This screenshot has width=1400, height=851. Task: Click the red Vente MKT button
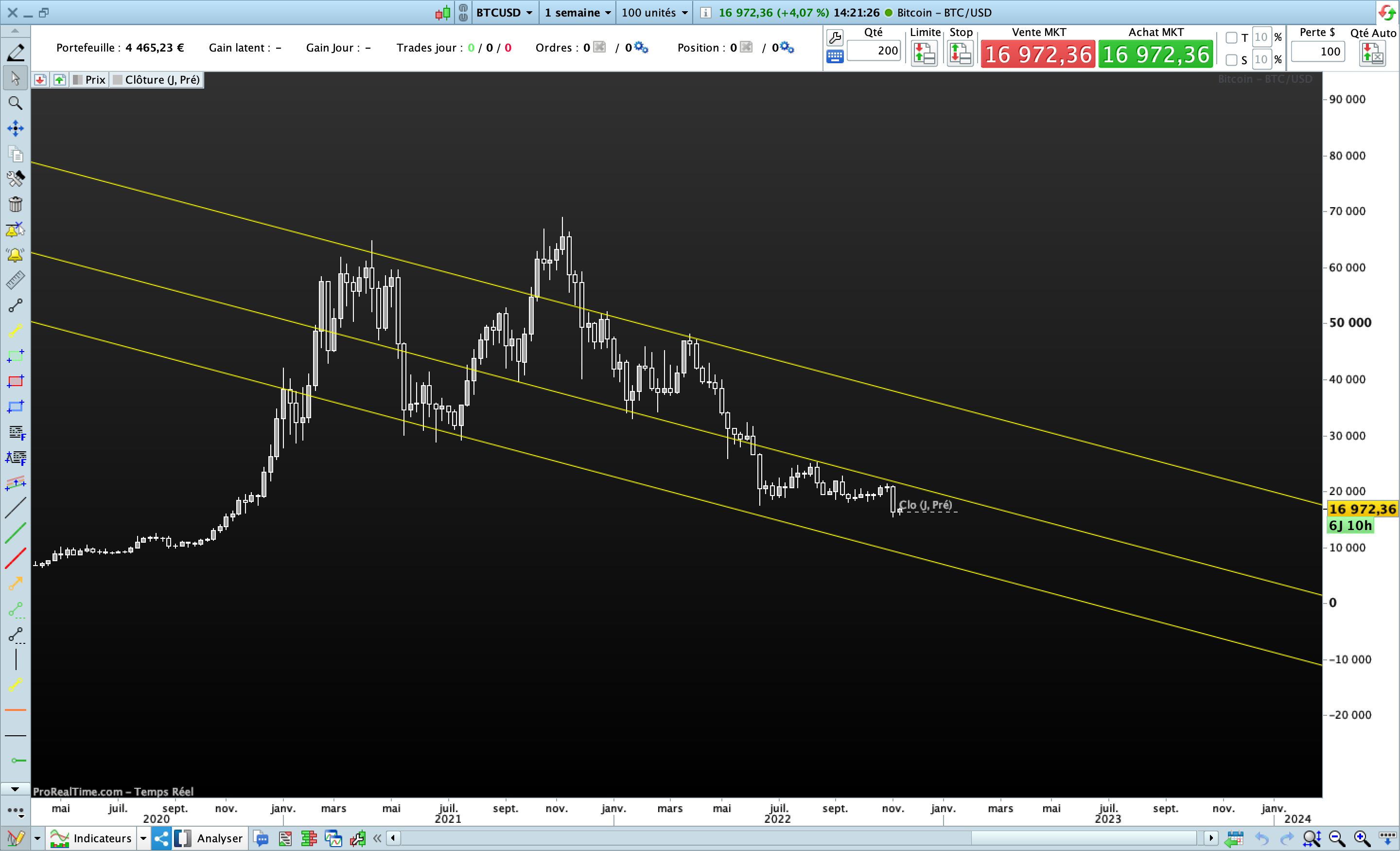pyautogui.click(x=1037, y=54)
